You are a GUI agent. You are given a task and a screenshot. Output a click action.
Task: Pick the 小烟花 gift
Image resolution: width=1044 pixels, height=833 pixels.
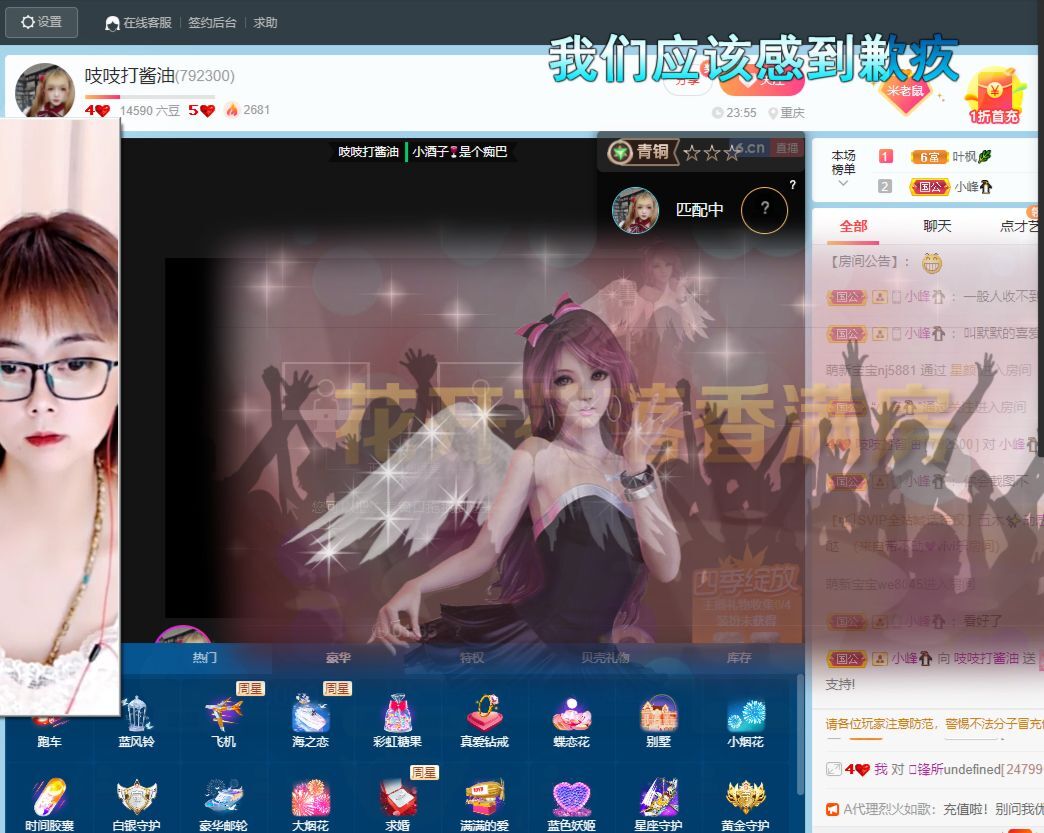pos(745,721)
